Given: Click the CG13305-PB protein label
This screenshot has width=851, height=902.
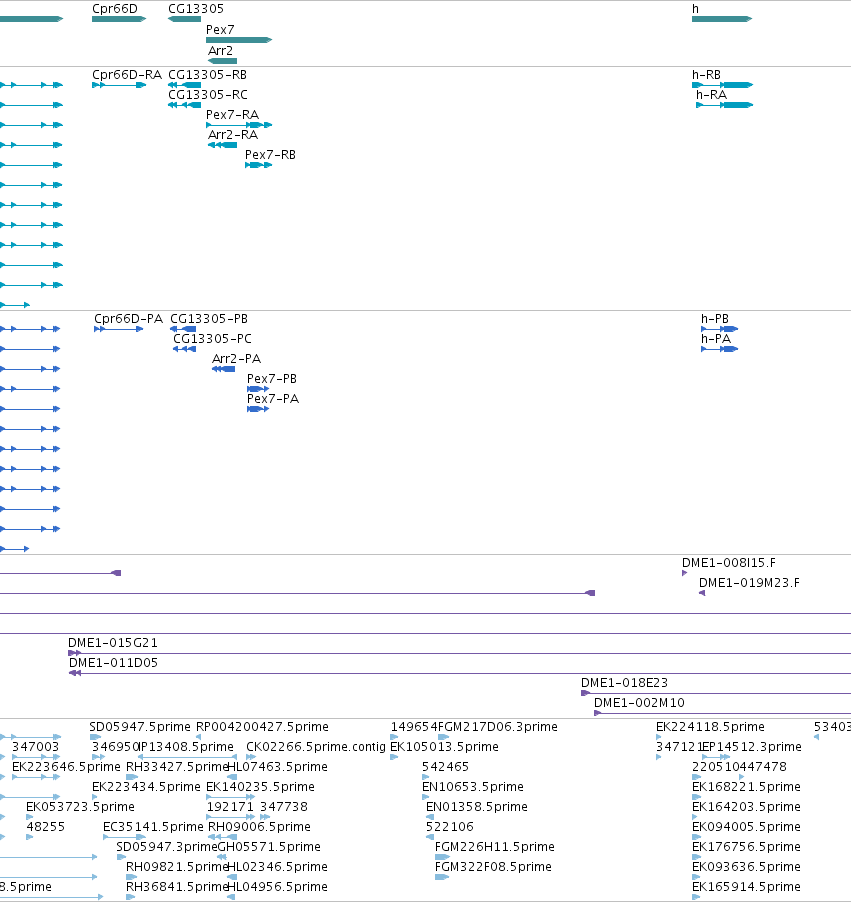Looking at the screenshot, I should [x=209, y=319].
